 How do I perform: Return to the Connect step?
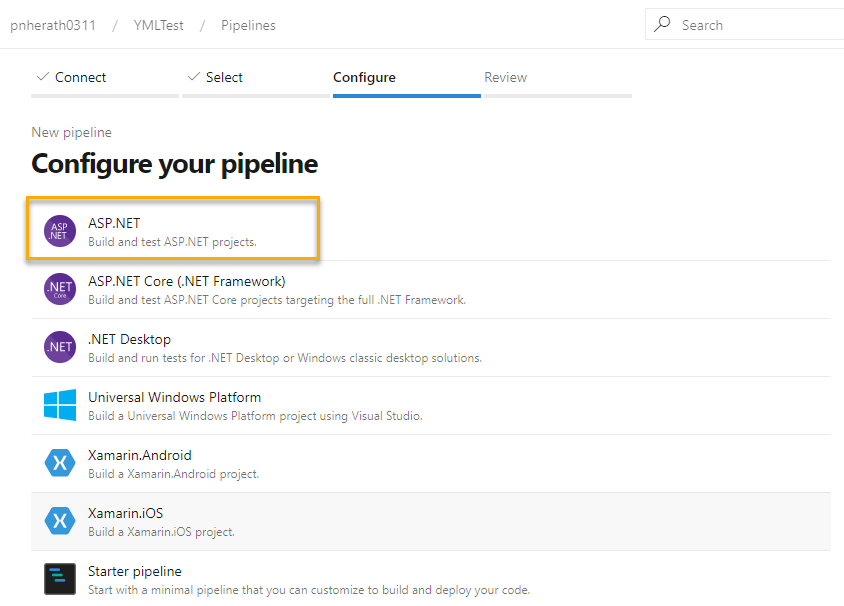(79, 77)
